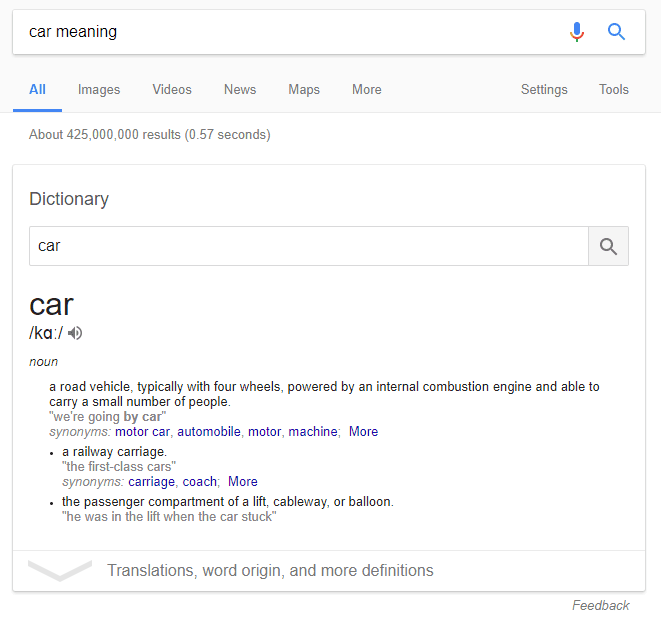Click the 'automobile' synonym link
Image resolution: width=661 pixels, height=620 pixels.
point(209,432)
